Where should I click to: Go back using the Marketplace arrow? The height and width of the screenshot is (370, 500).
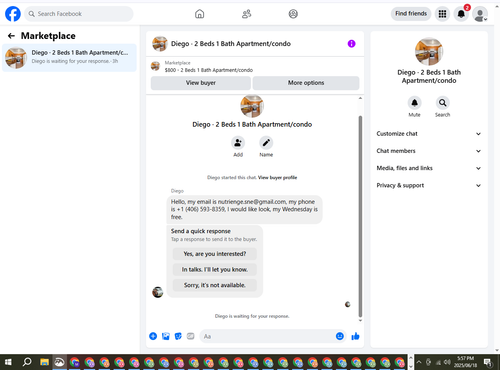click(x=11, y=36)
